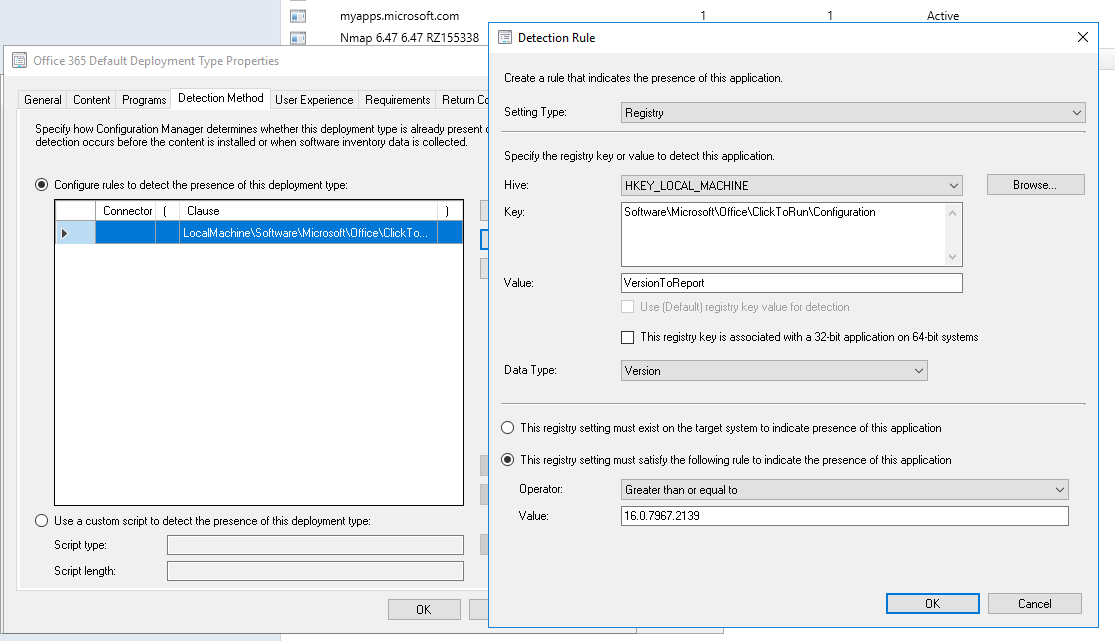
Task: Click the Nmap 6.47 application icon
Action: tap(298, 38)
